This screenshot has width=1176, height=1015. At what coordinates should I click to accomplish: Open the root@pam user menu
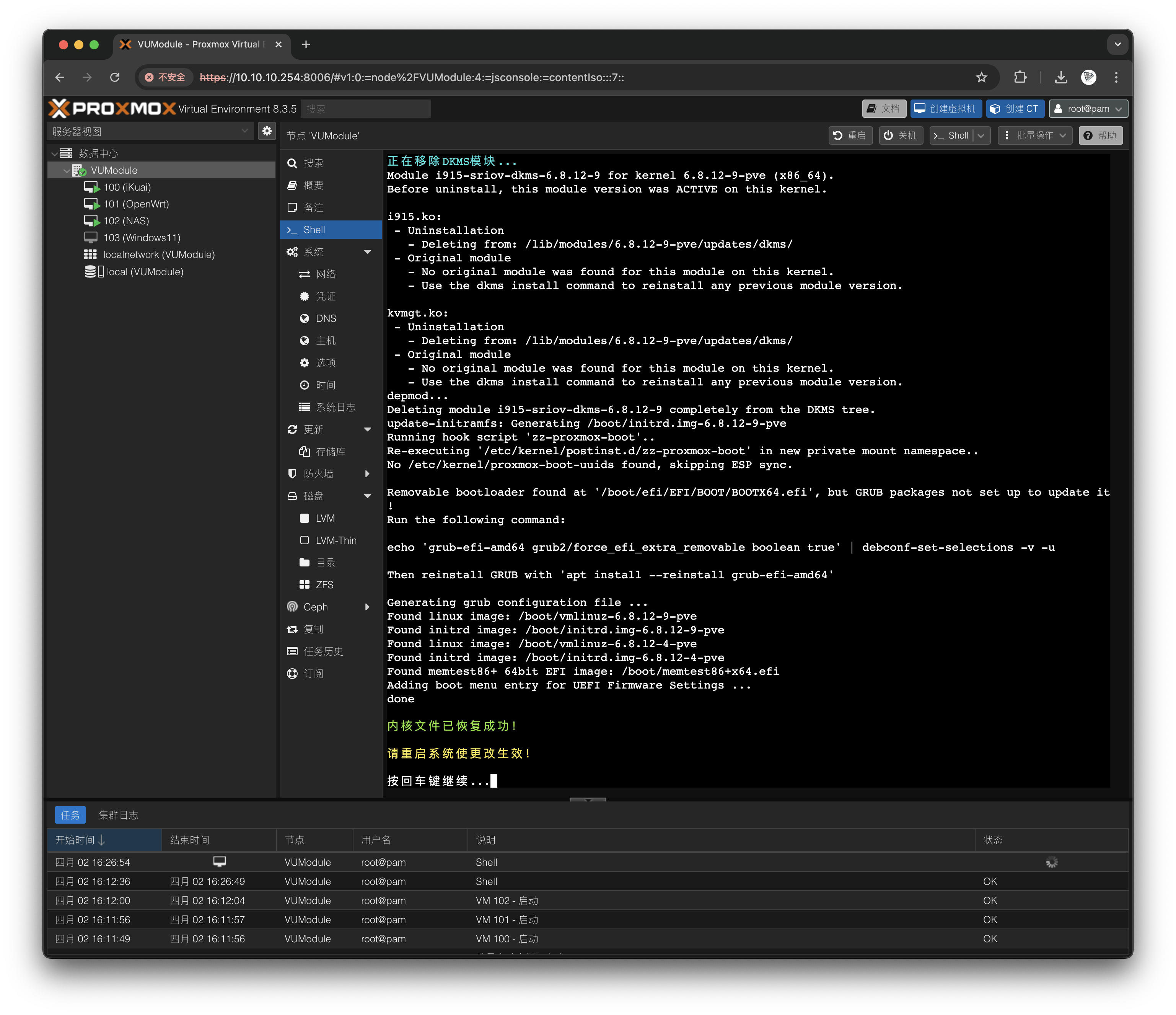click(1088, 109)
